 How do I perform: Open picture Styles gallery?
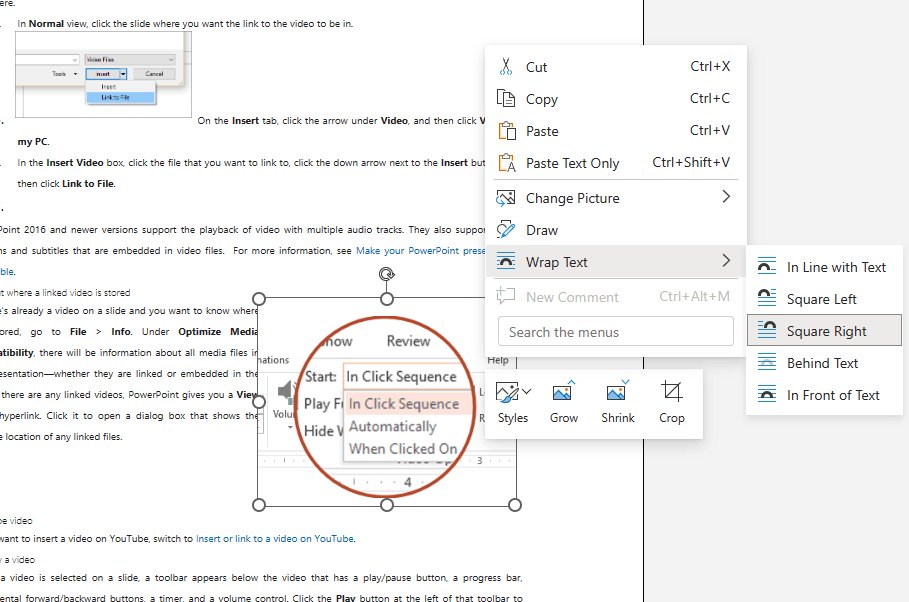513,403
